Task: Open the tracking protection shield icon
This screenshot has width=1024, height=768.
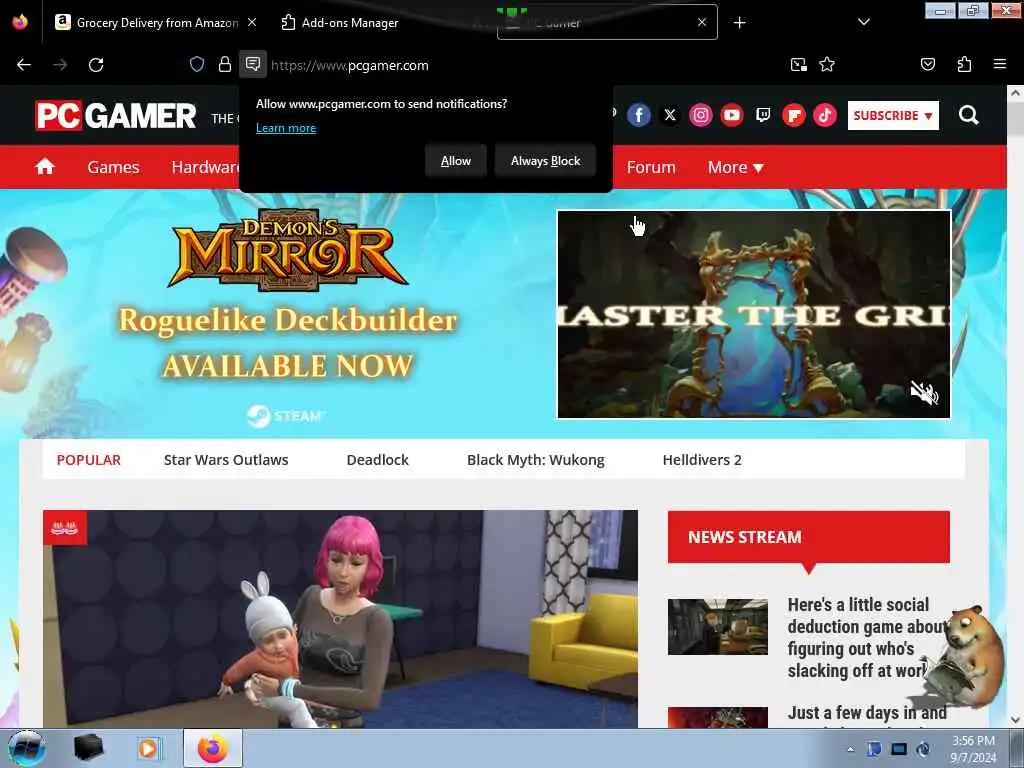Action: [197, 65]
